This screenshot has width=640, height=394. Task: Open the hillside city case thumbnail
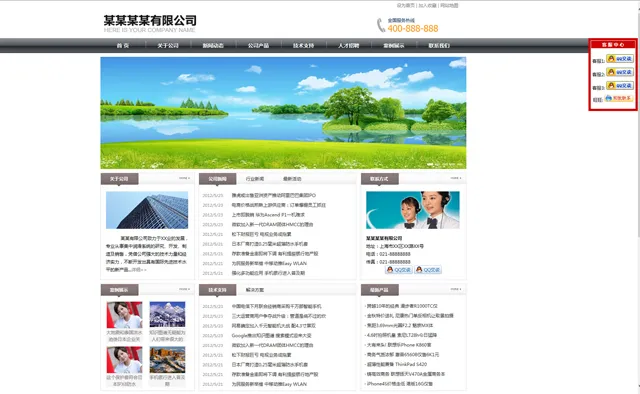pos(167,360)
